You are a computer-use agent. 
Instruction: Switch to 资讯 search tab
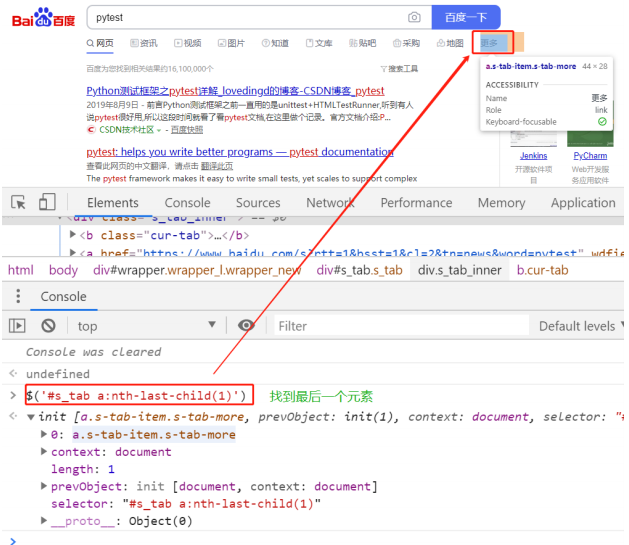coord(144,43)
